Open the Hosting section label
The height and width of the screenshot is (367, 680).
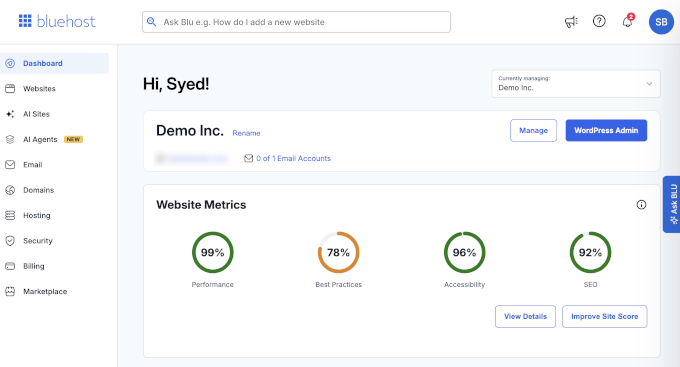(x=37, y=216)
